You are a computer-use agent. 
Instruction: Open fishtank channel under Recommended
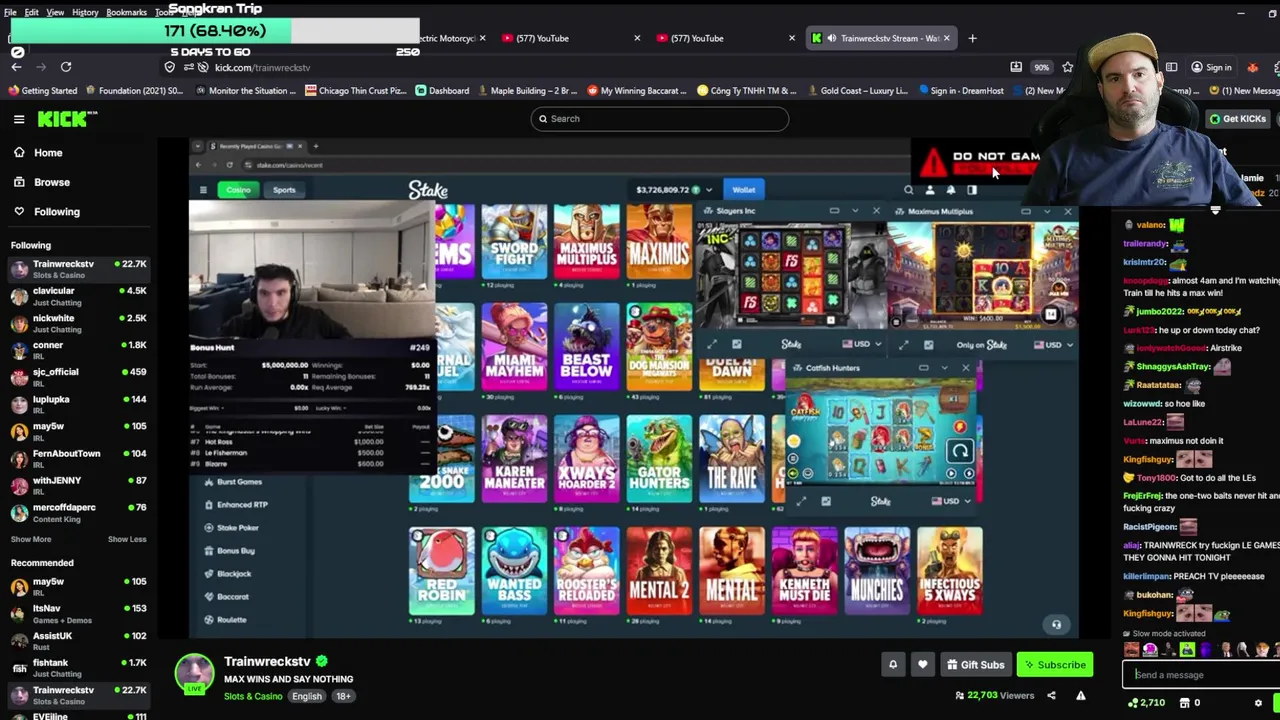coord(78,668)
